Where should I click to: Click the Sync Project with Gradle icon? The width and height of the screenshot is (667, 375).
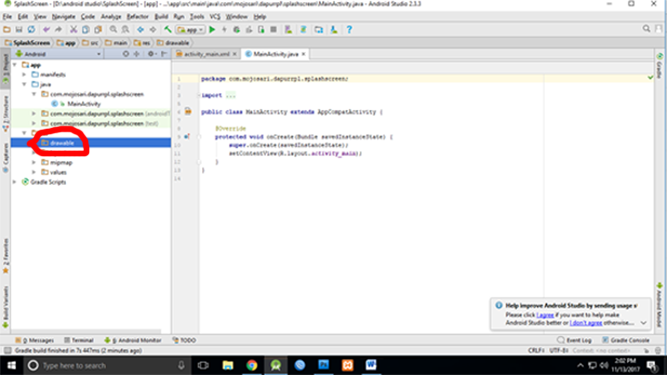[x=303, y=29]
